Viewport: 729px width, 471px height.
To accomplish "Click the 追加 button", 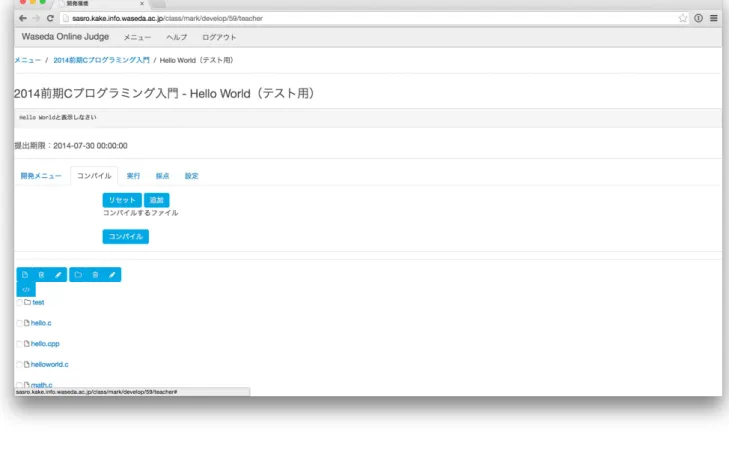I will pos(157,200).
